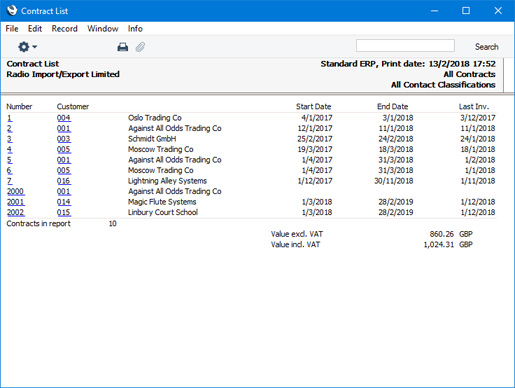Open contract number 4 link
This screenshot has height=388, width=515.
[10, 149]
